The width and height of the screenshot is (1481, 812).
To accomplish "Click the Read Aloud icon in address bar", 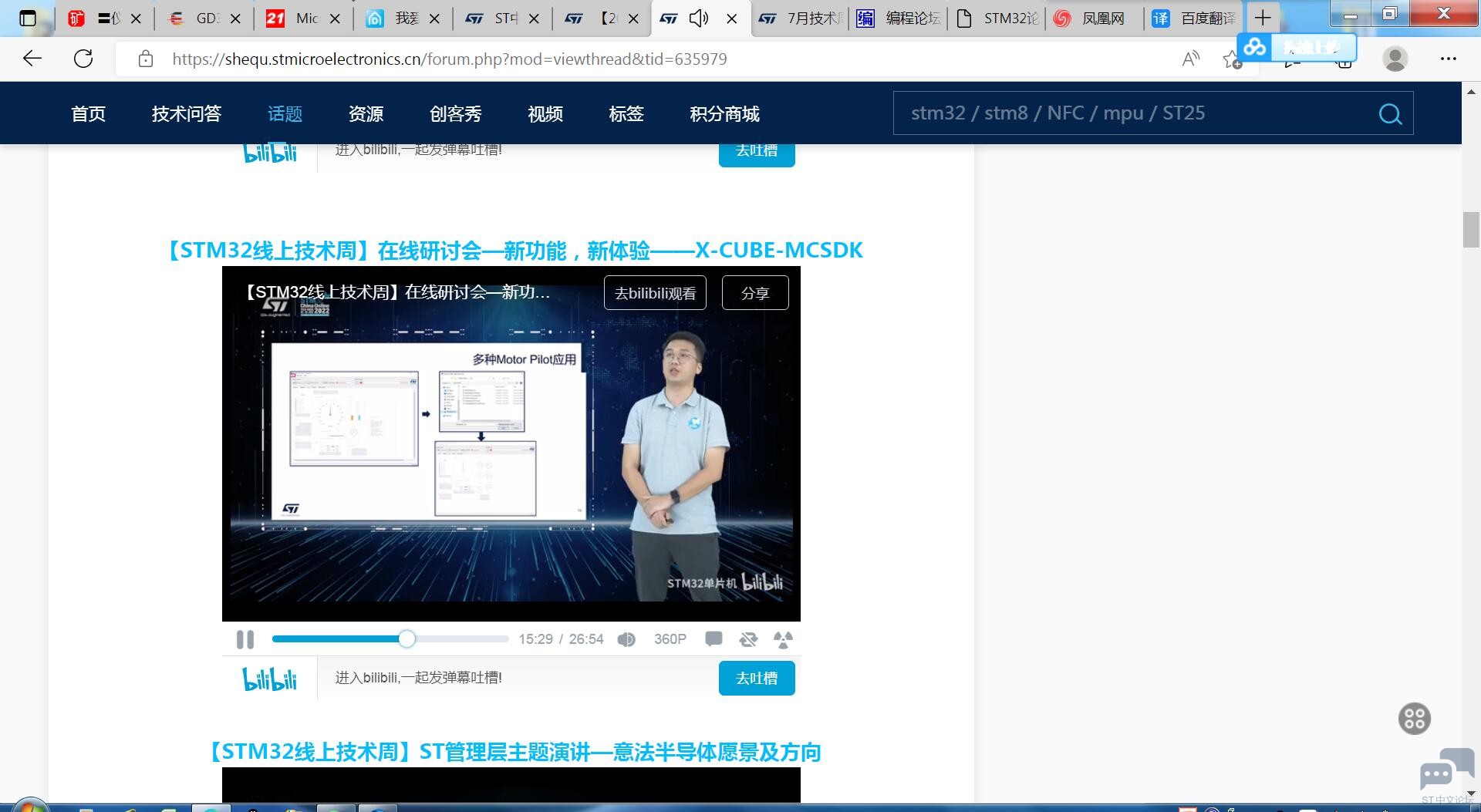I will (x=1191, y=59).
